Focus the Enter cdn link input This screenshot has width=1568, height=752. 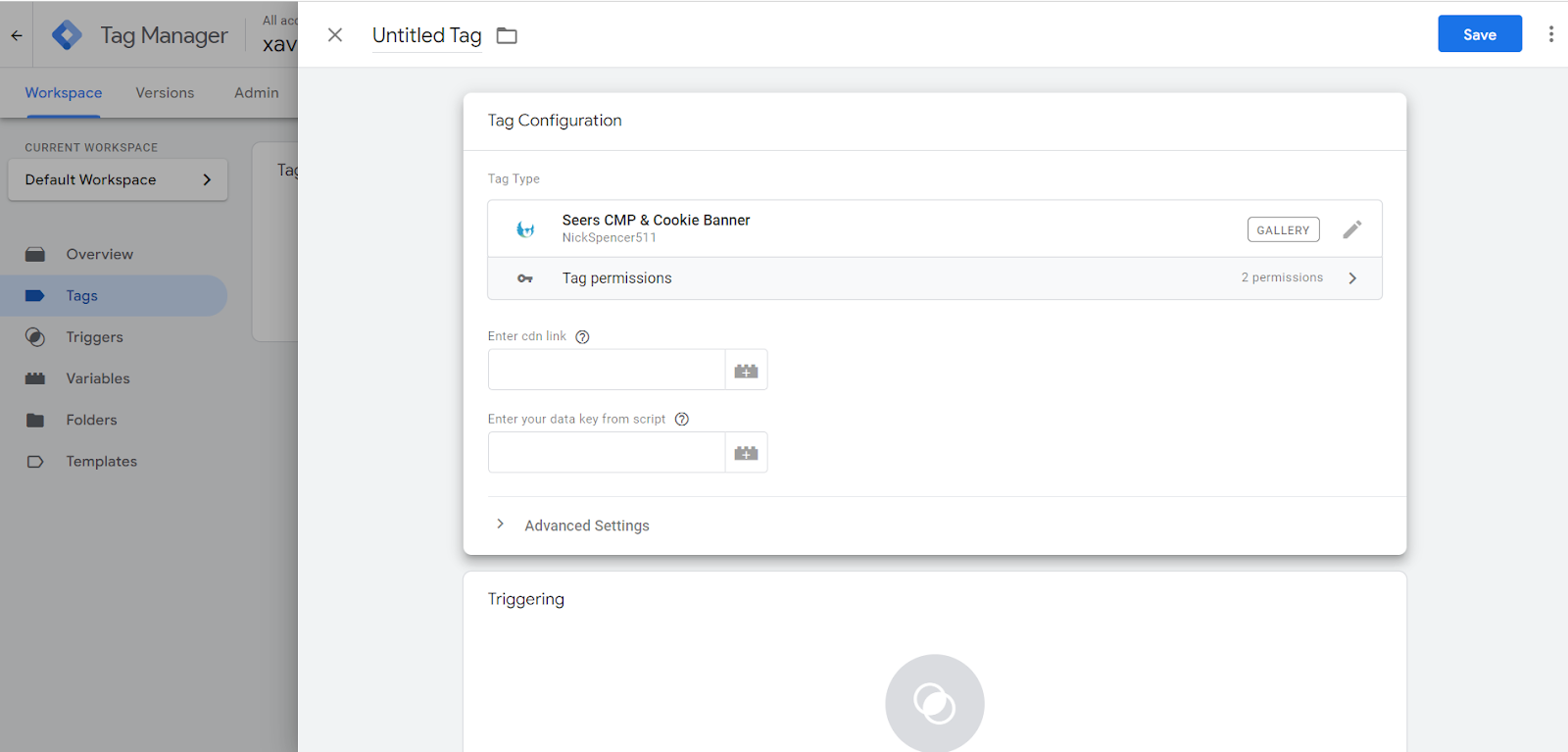pos(607,371)
